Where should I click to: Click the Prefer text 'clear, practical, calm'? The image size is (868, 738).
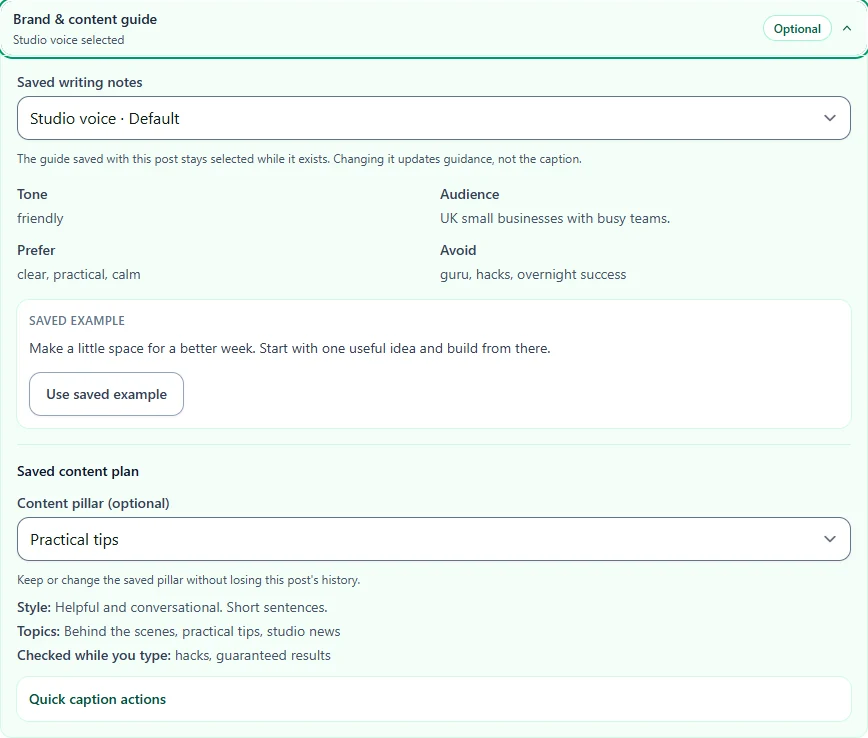click(x=79, y=275)
